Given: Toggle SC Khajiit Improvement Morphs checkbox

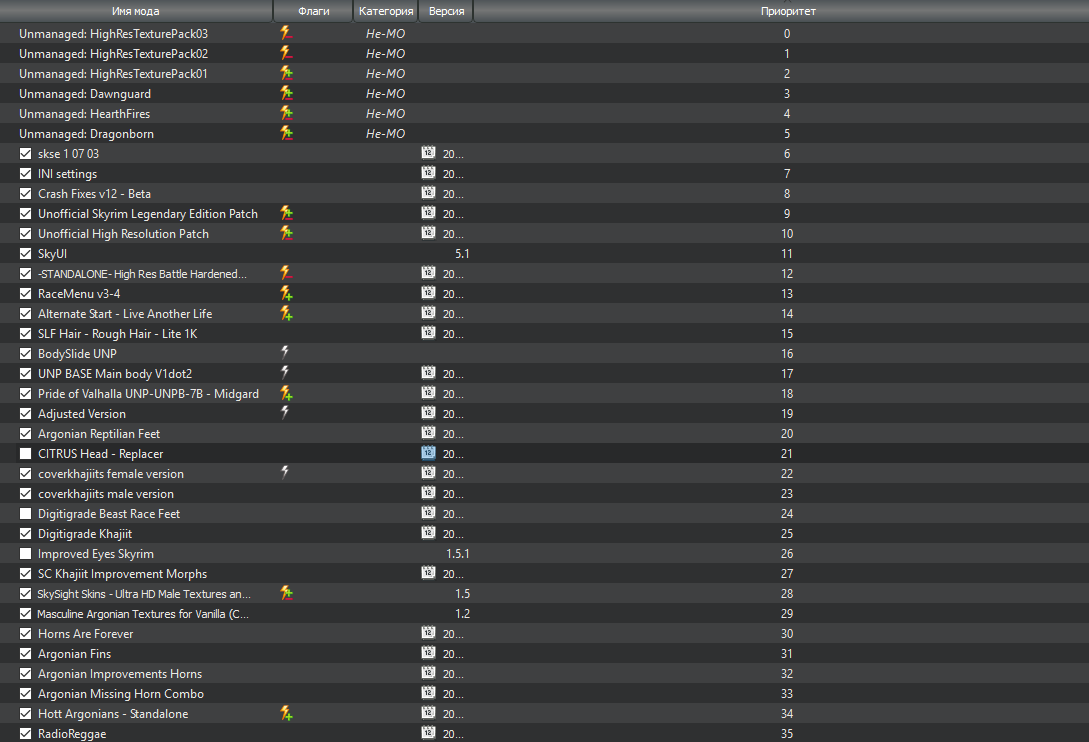Looking at the screenshot, I should point(26,574).
